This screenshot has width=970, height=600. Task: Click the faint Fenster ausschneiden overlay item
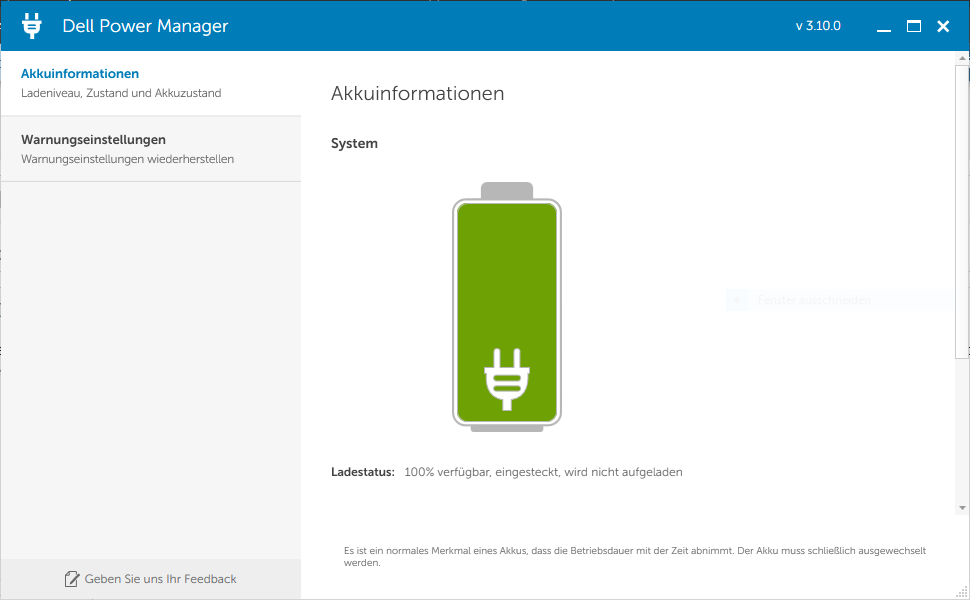click(812, 300)
